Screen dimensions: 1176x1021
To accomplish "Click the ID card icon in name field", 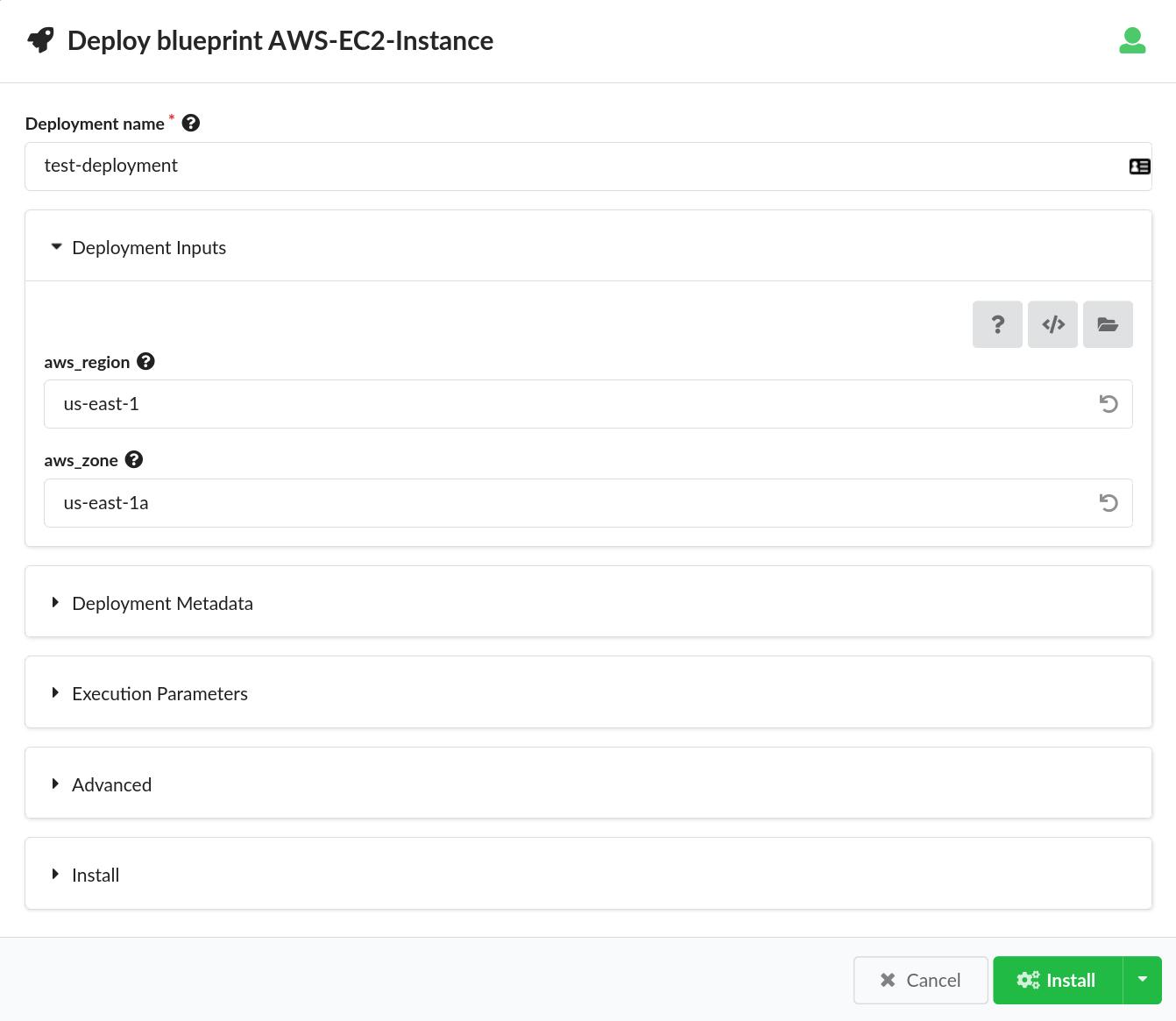I will click(x=1139, y=167).
